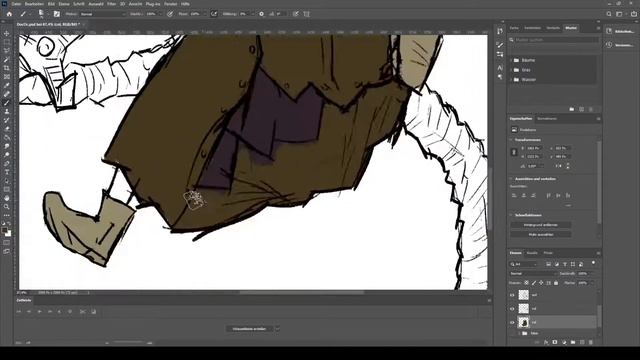Create new layer icon in Ebenen panel
Viewport: 640px width, 360px height.
tap(582, 342)
